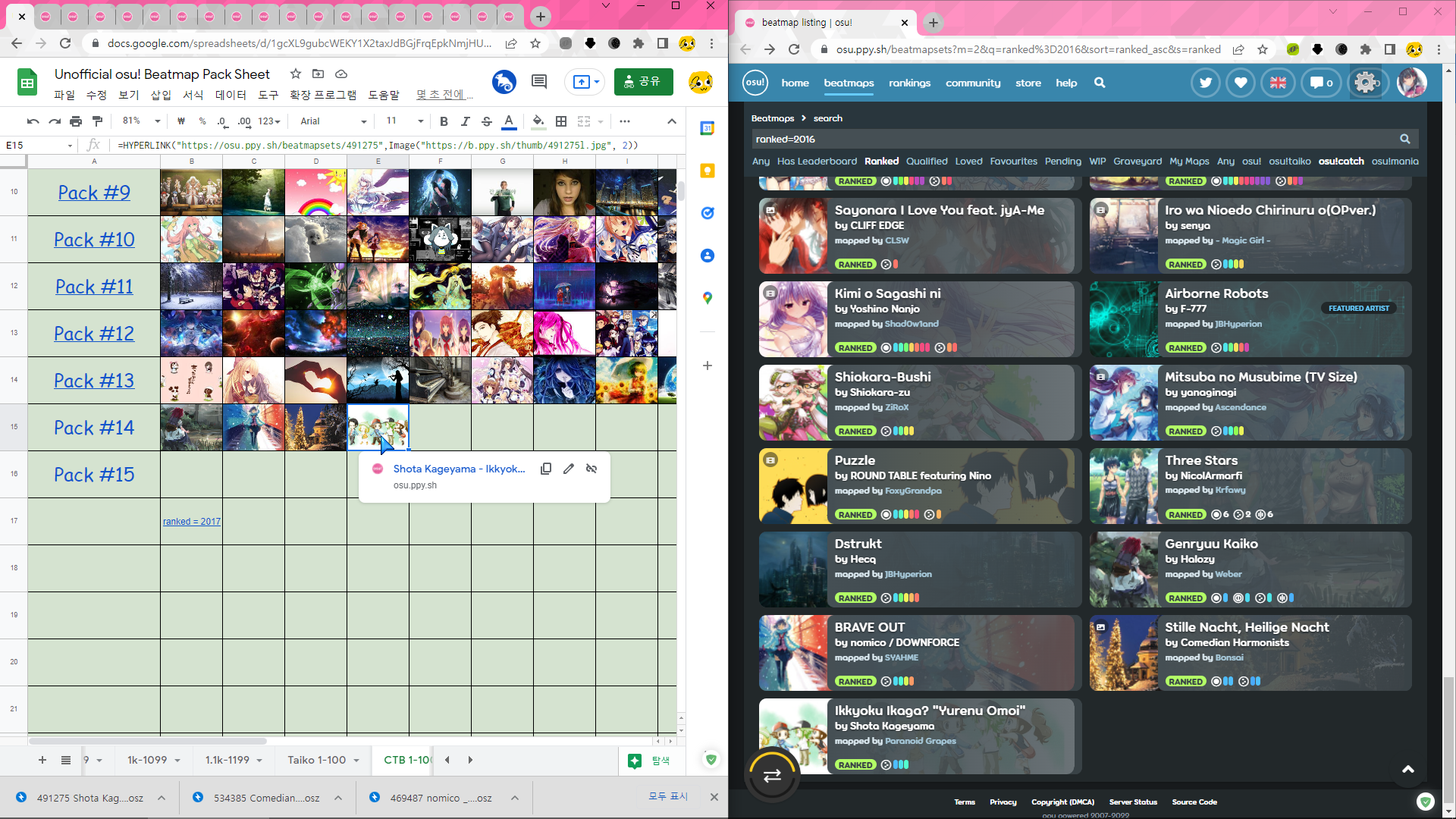Collapse the Sheets header with up chevron
Screen dimensions: 1456x819
[x=672, y=121]
